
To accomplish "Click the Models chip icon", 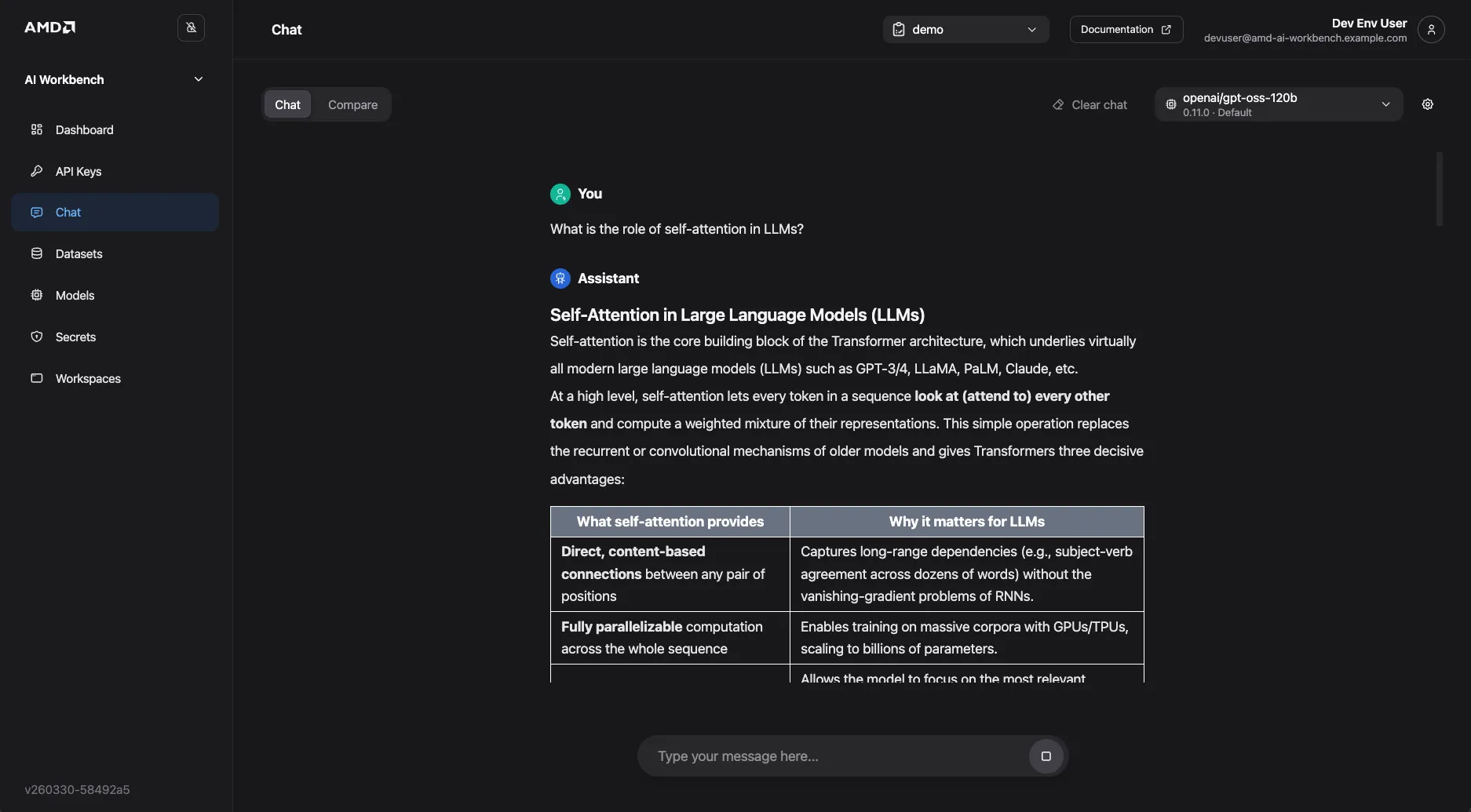I will 37,295.
